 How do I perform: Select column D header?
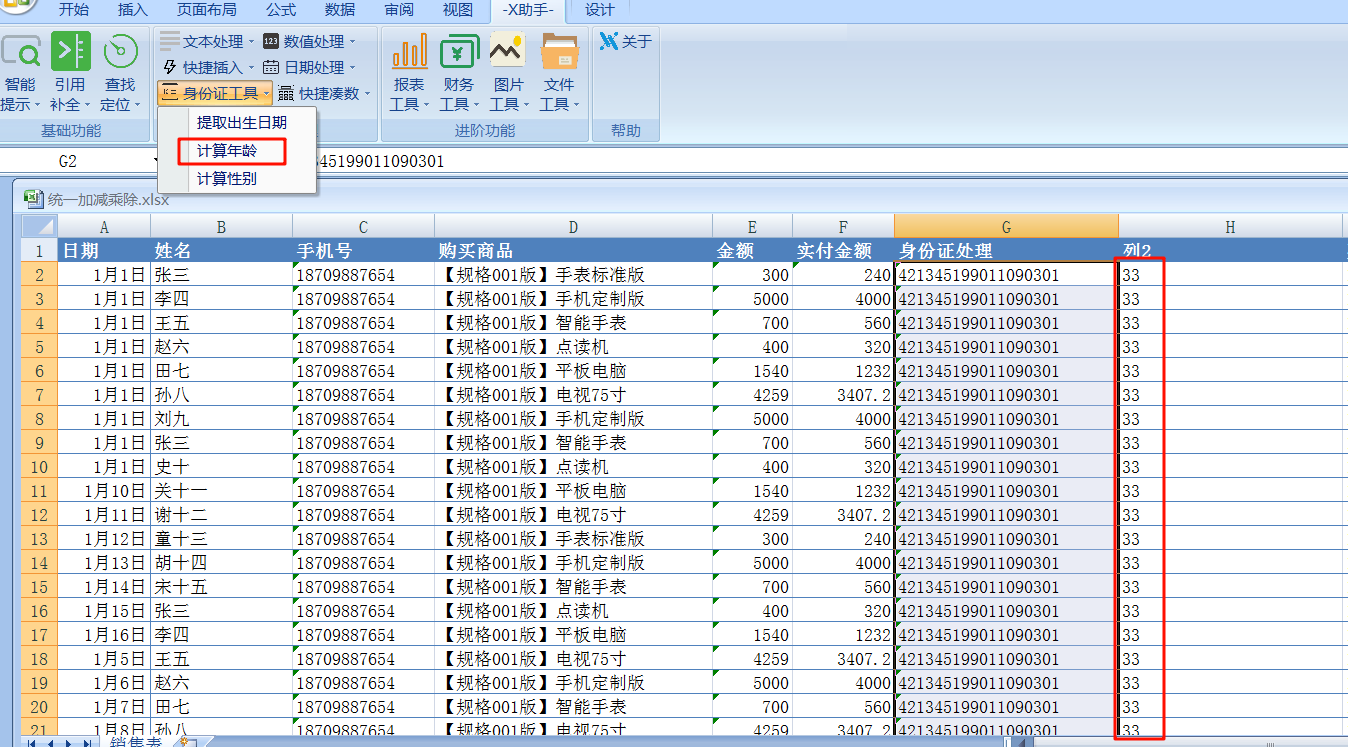click(x=573, y=227)
